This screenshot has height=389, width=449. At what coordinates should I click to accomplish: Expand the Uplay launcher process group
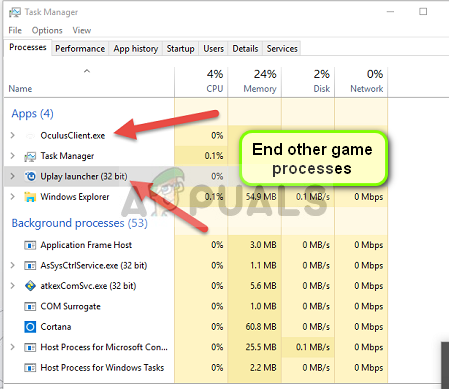[x=13, y=176]
